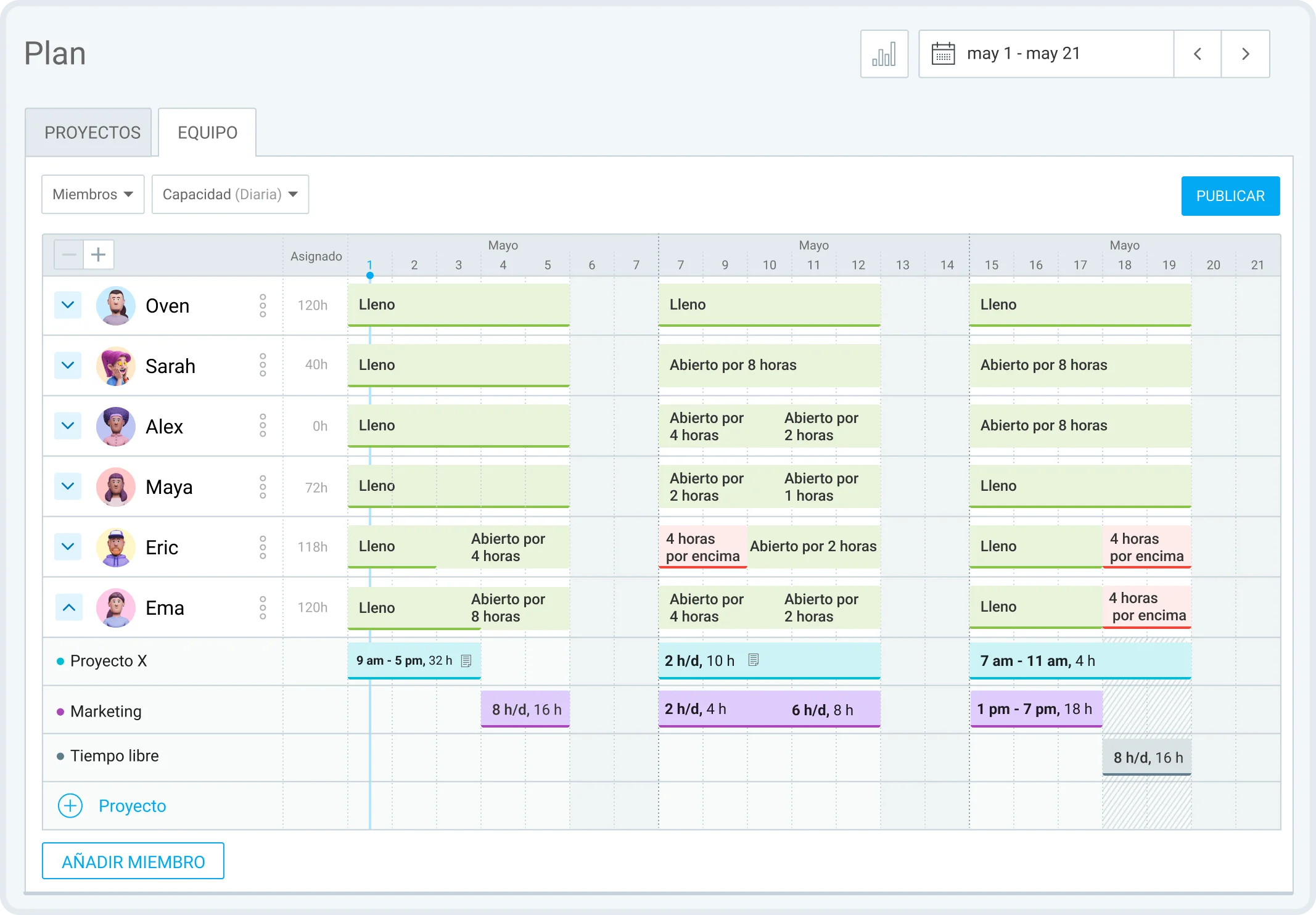Open the bar chart report view
The height and width of the screenshot is (915, 1316).
pyautogui.click(x=884, y=54)
